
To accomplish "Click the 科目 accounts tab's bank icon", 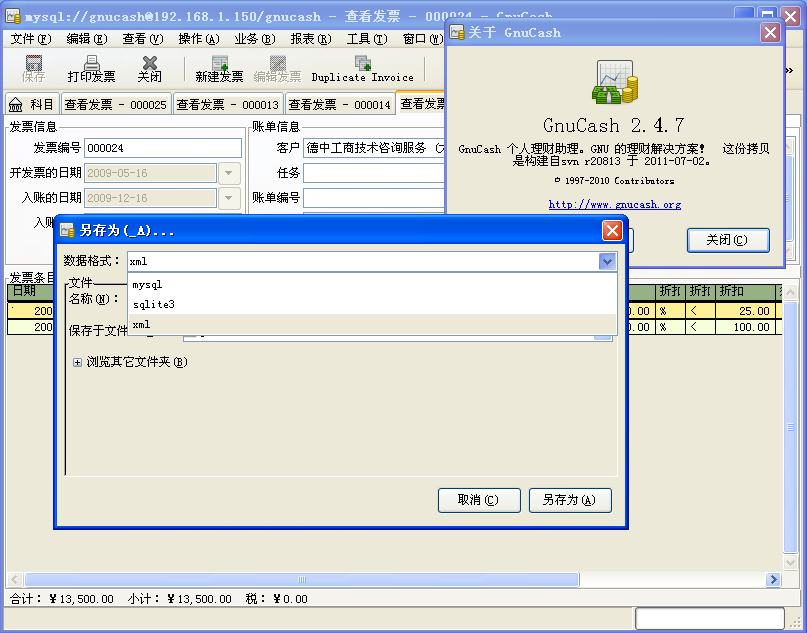I will [16, 105].
